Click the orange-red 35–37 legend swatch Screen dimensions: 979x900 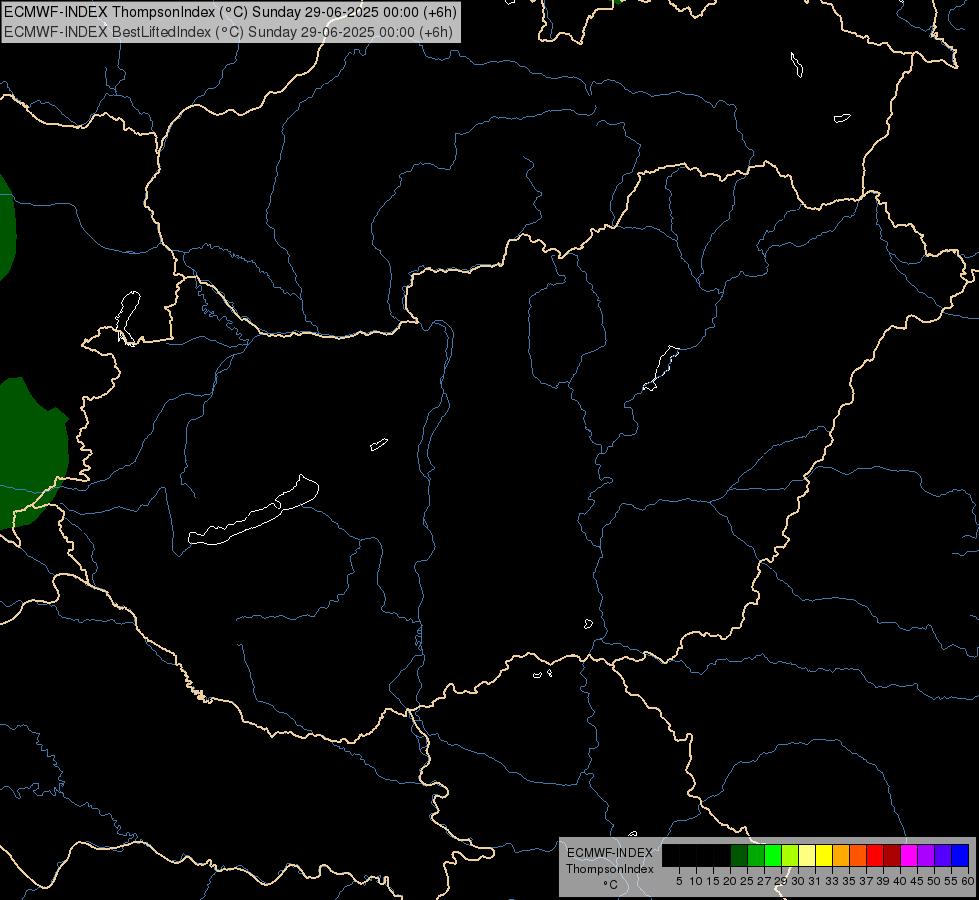858,855
